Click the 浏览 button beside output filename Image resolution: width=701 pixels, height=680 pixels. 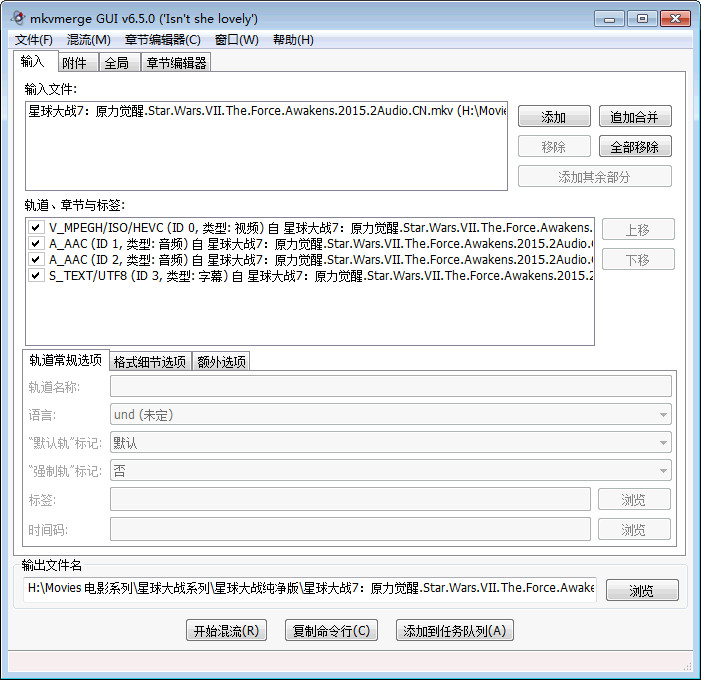pyautogui.click(x=641, y=591)
